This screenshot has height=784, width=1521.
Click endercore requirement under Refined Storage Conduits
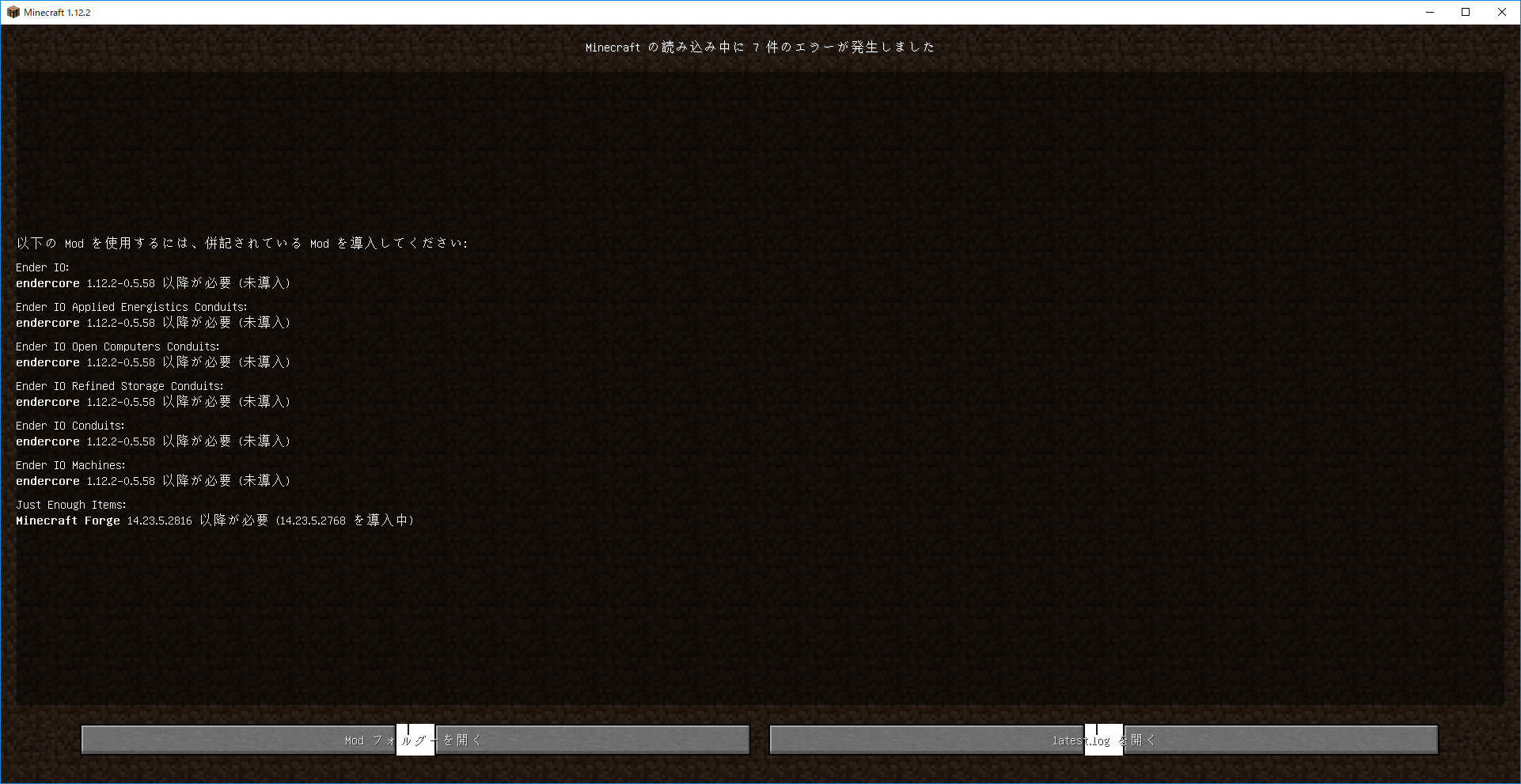point(154,402)
